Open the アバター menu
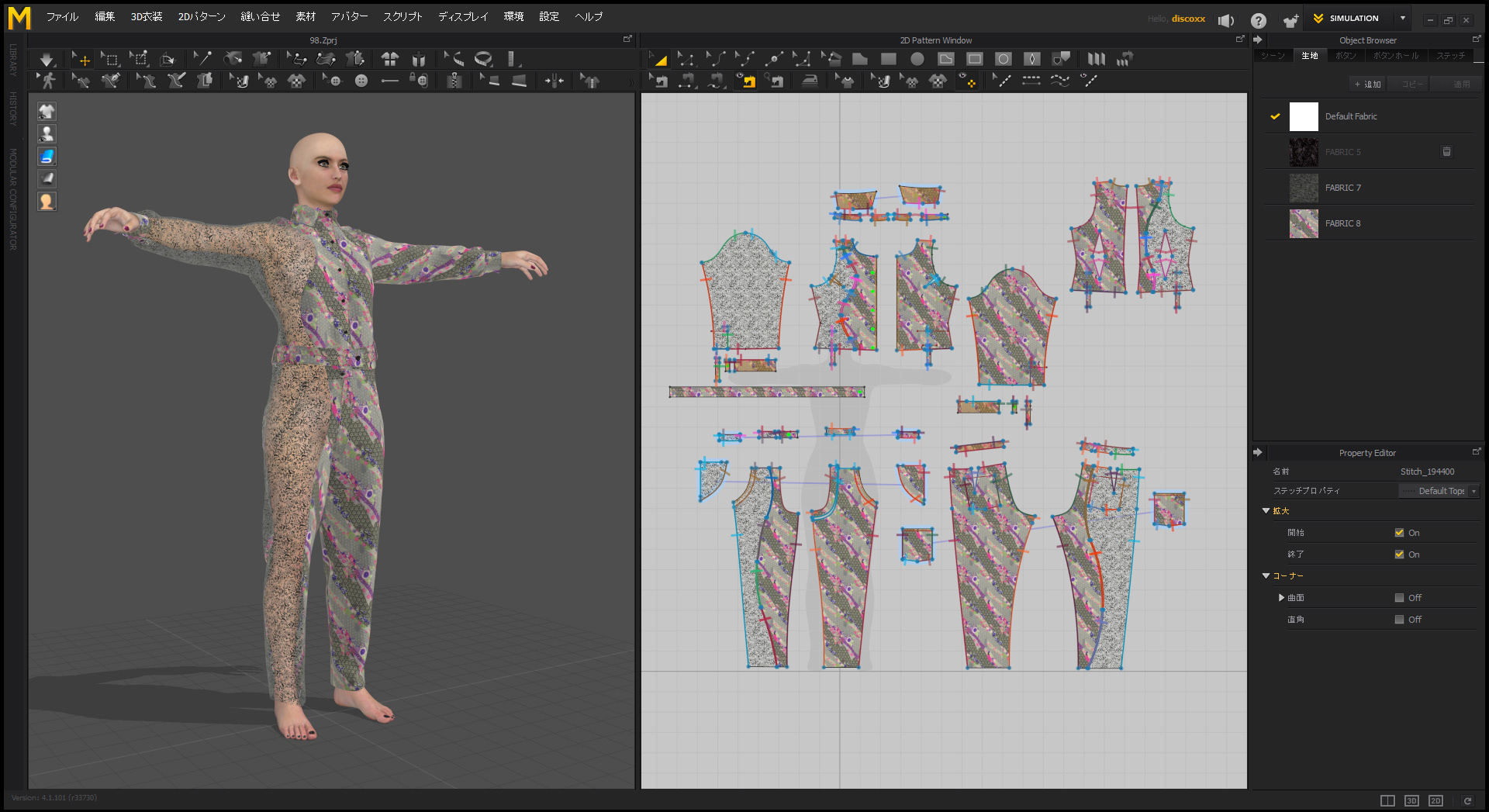 [349, 16]
